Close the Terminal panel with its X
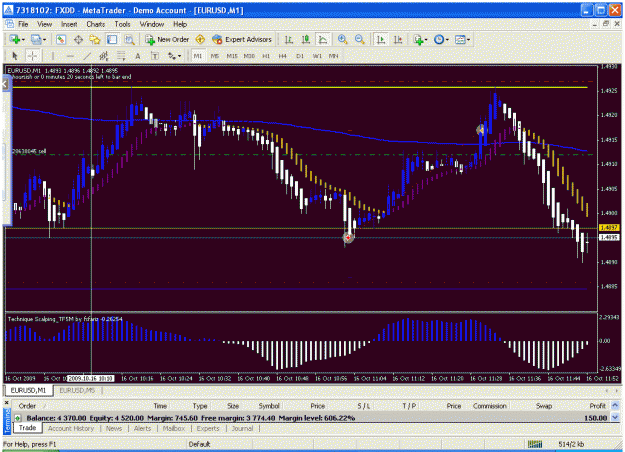625x452 pixels. [6, 403]
